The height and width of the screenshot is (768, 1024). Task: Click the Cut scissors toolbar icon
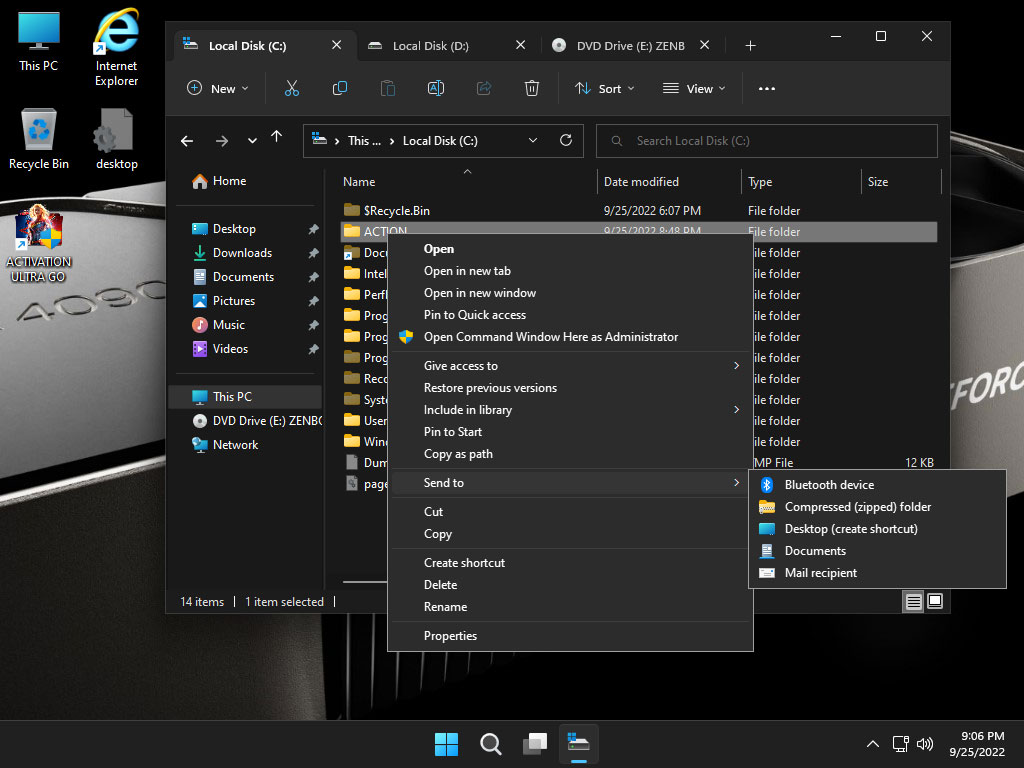tap(291, 88)
